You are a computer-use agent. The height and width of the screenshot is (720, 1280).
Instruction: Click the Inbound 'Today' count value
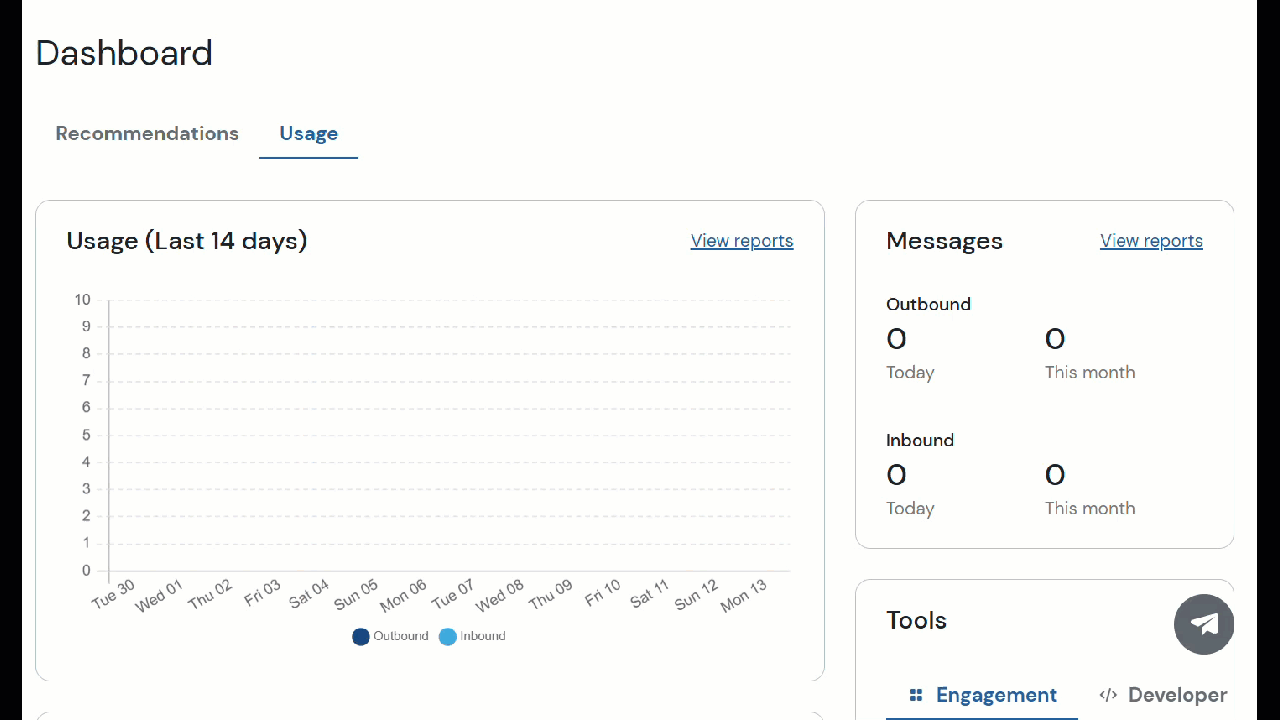coord(896,475)
